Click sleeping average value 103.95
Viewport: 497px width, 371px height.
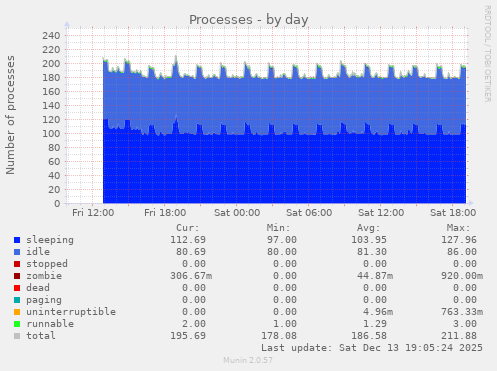pyautogui.click(x=369, y=240)
